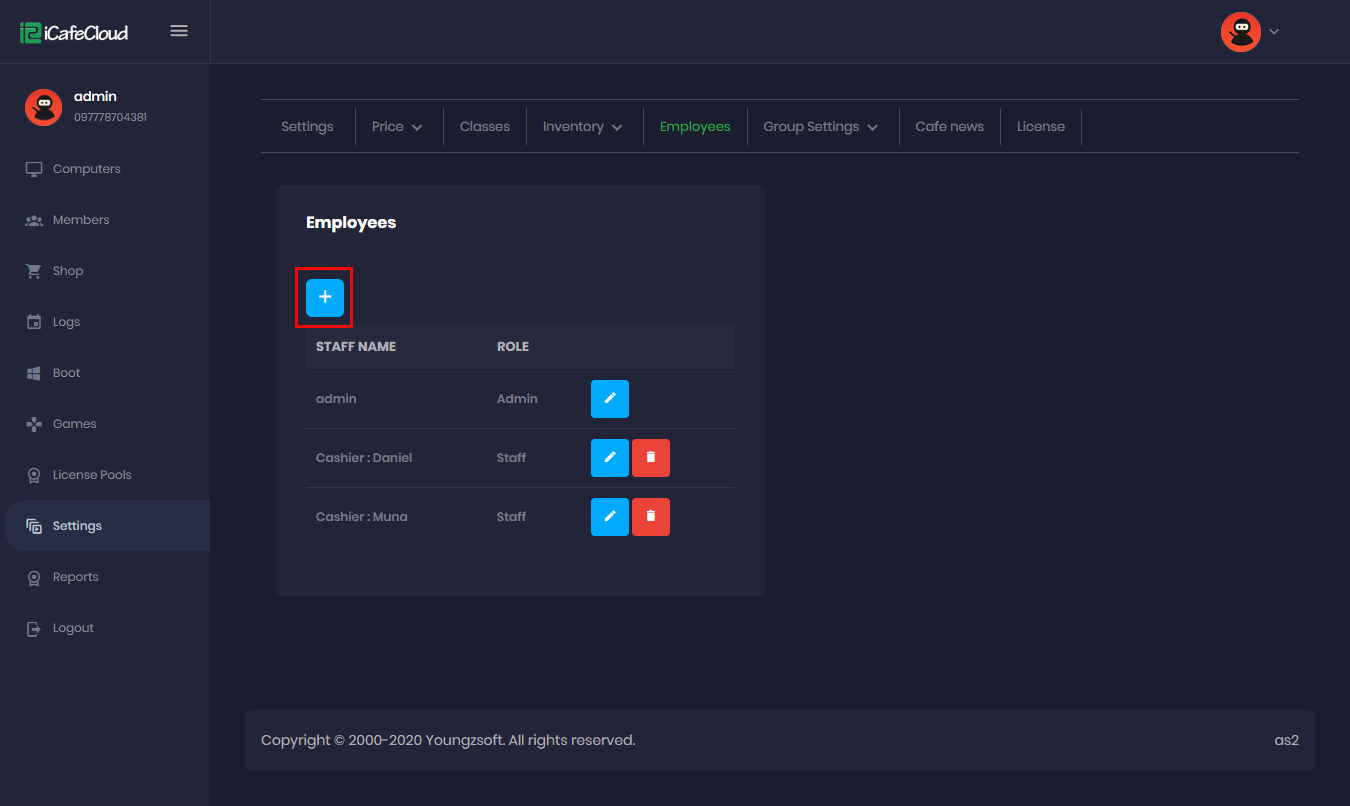Screen dimensions: 1350x806
Task: Switch to the Classes tab
Action: 485,127
